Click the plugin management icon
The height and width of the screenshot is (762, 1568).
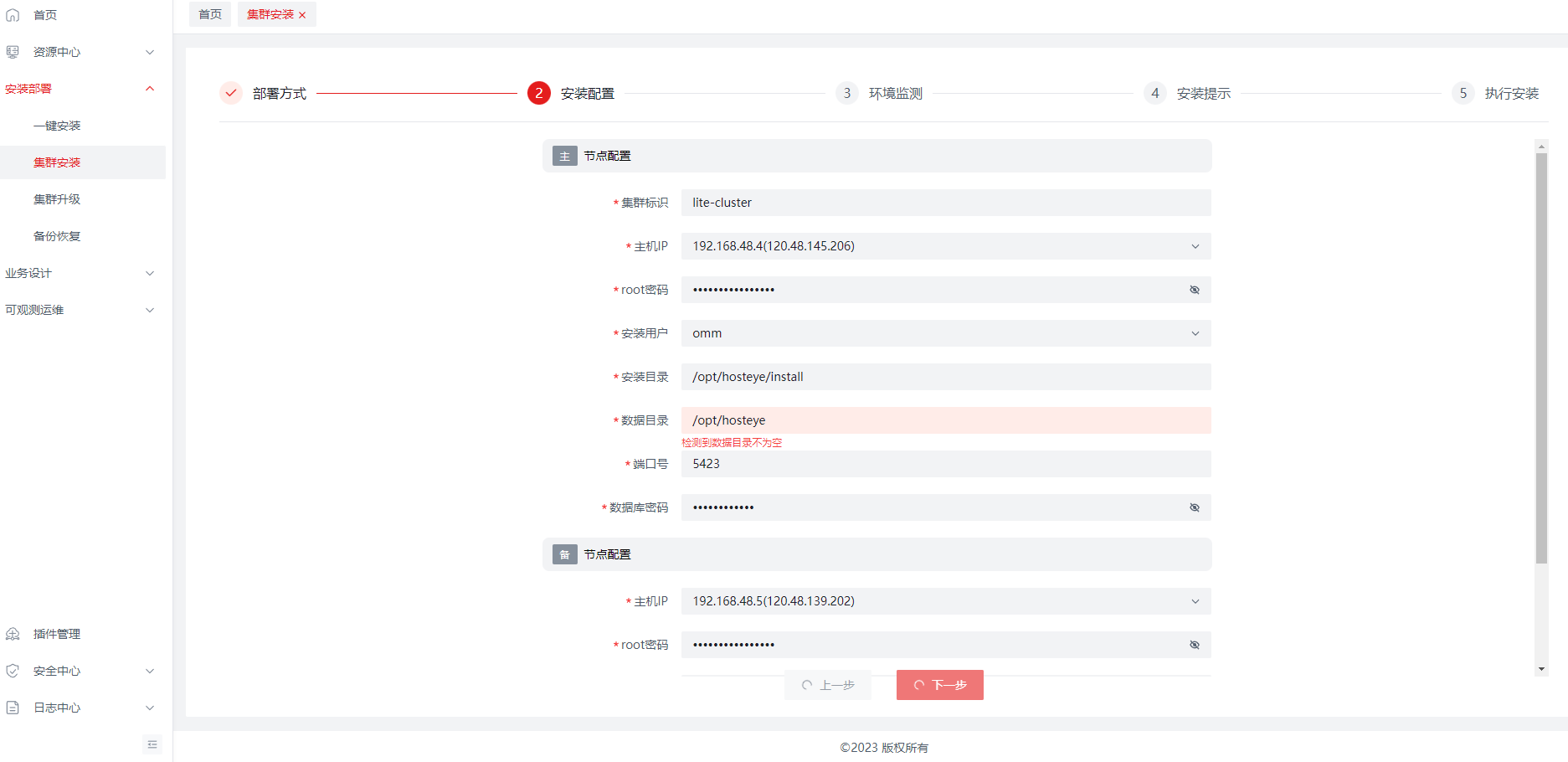tap(13, 634)
